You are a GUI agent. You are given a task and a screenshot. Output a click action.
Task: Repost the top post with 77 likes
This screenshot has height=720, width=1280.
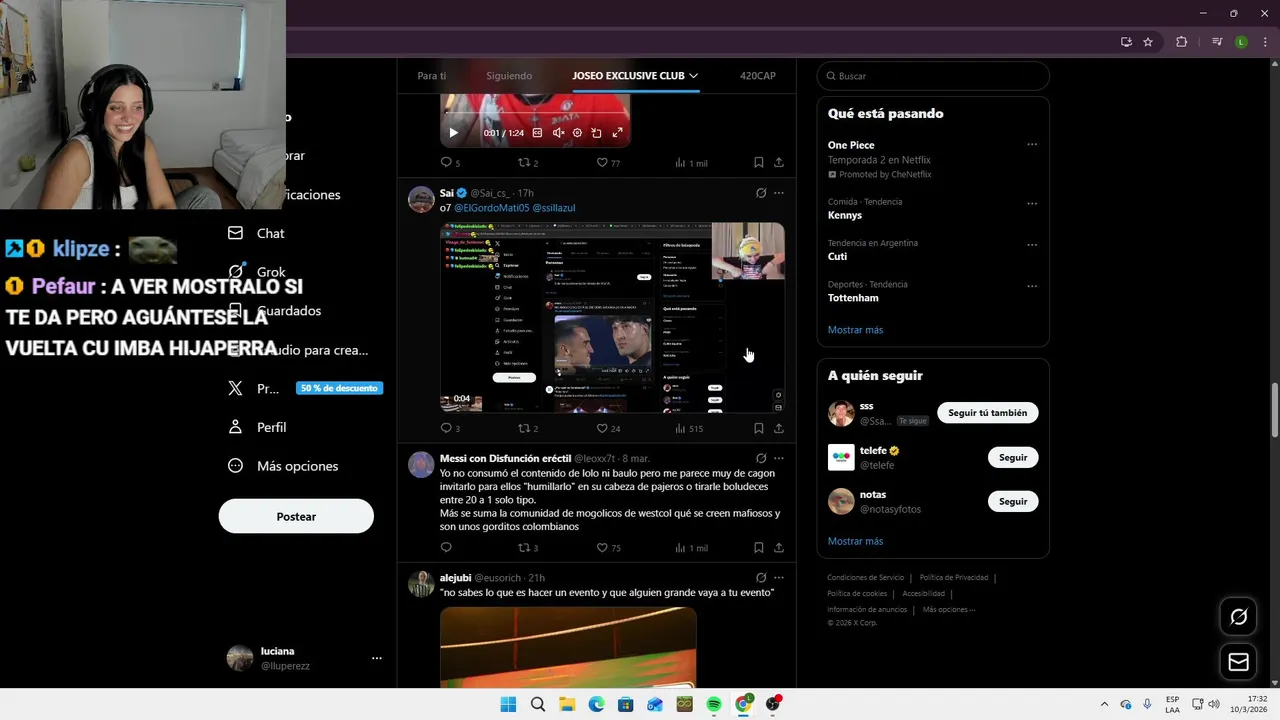[528, 163]
